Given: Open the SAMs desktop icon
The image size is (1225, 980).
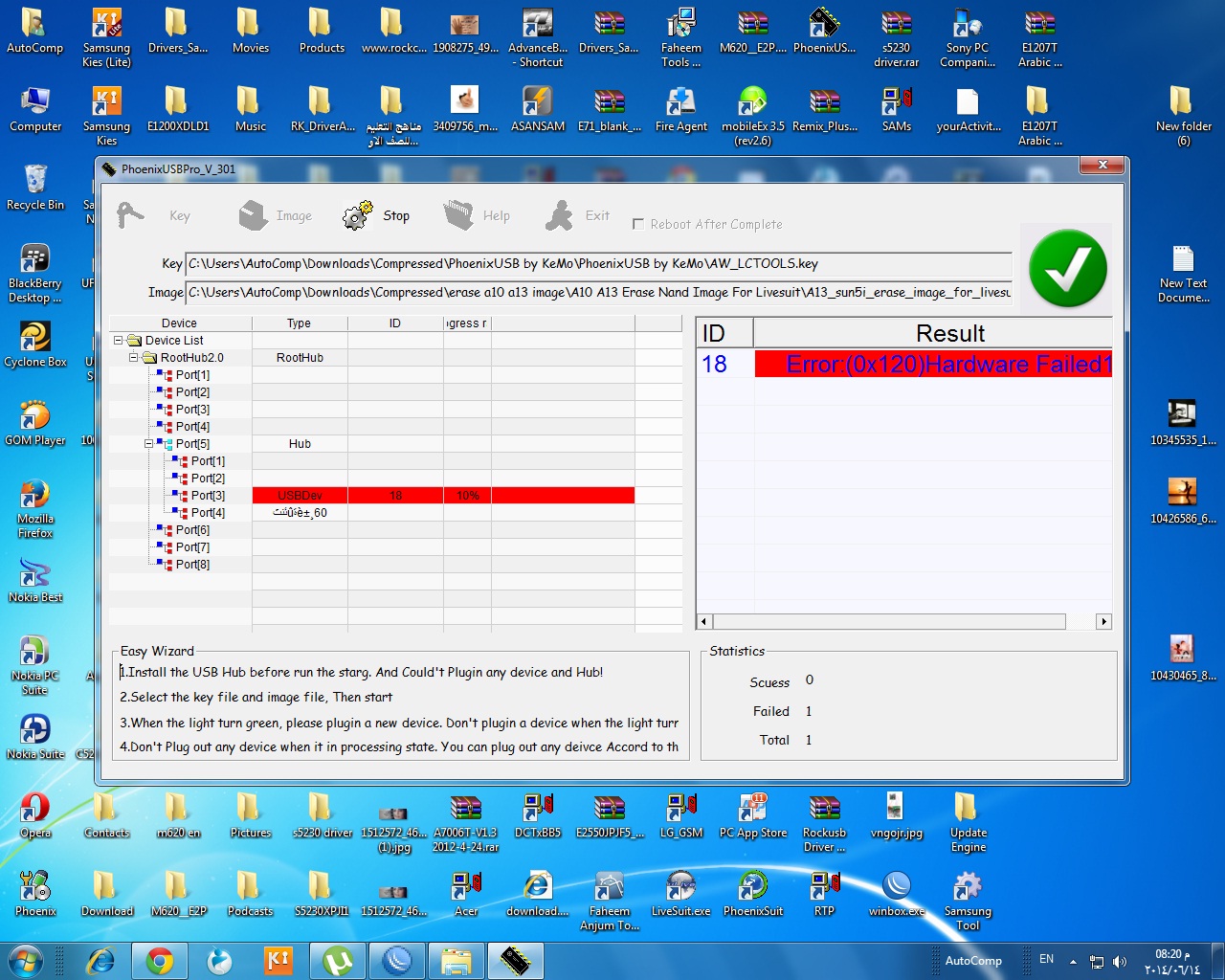Looking at the screenshot, I should tap(896, 108).
